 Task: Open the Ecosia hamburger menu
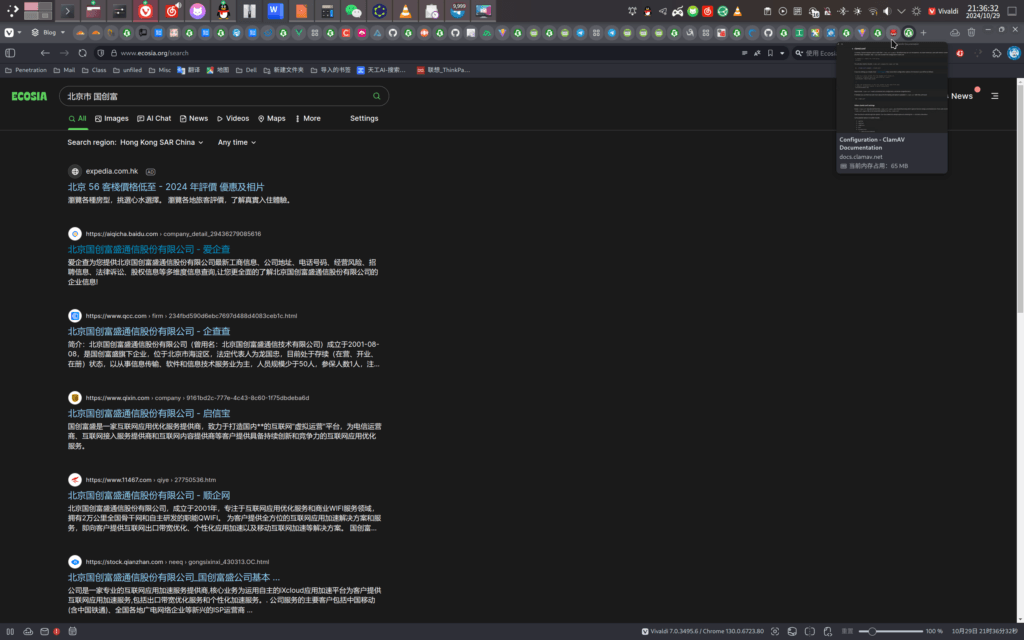click(x=995, y=96)
